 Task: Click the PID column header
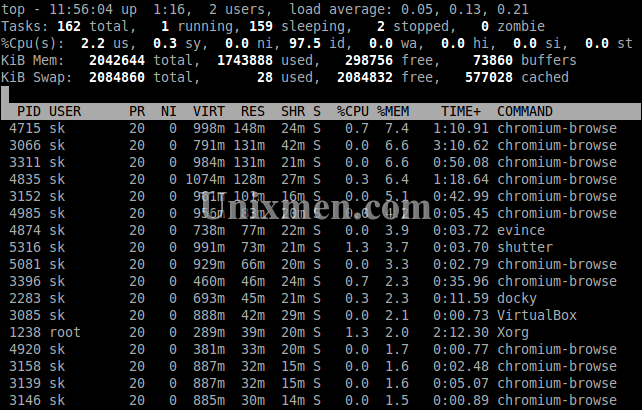[x=29, y=111]
